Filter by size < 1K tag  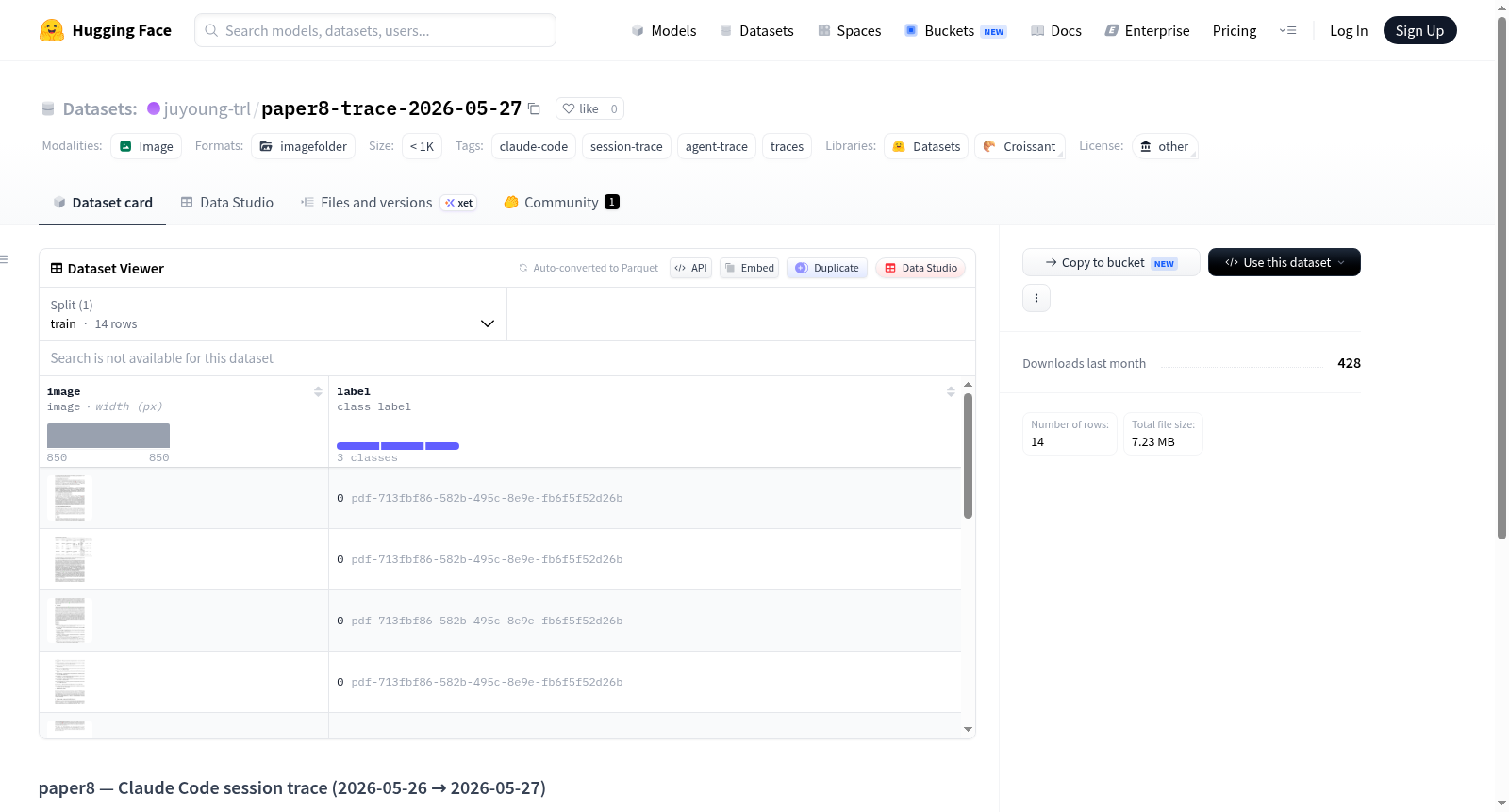422,146
